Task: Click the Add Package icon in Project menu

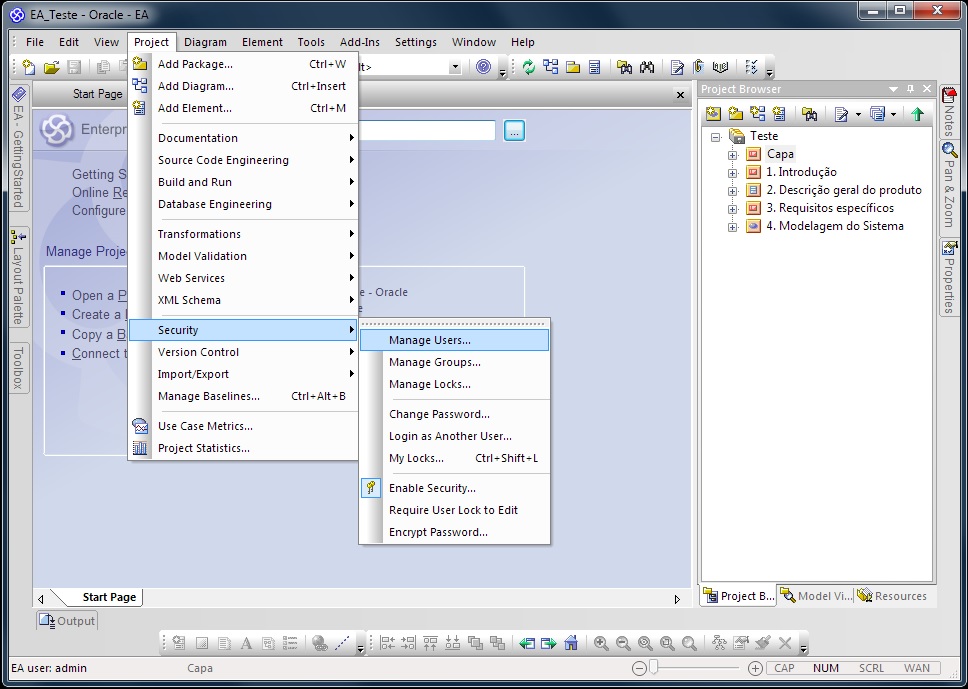Action: 140,64
